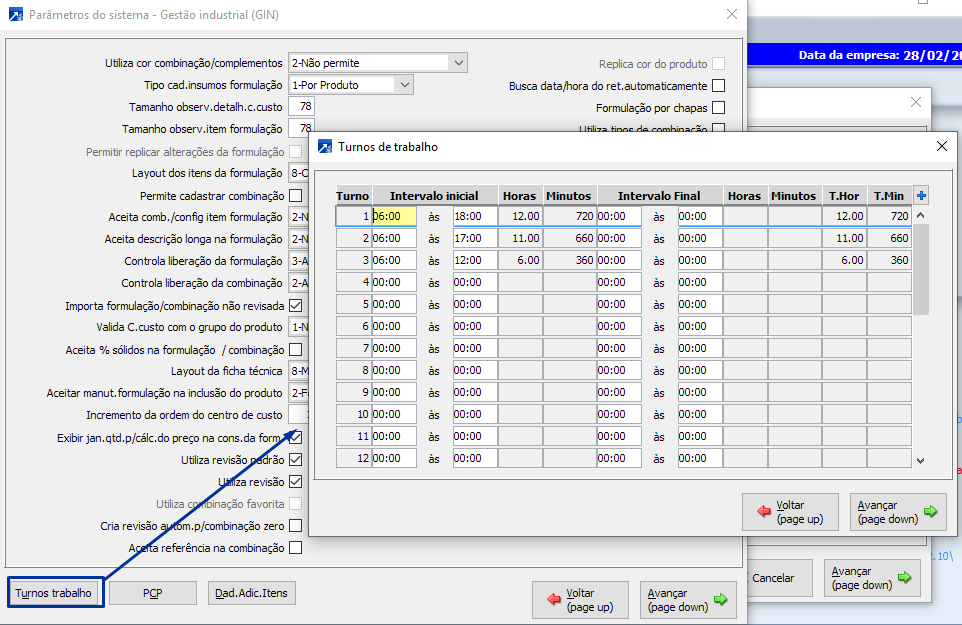This screenshot has width=962, height=625.
Task: Click Avançar in the Turnos de trabalho dialog
Action: [897, 512]
